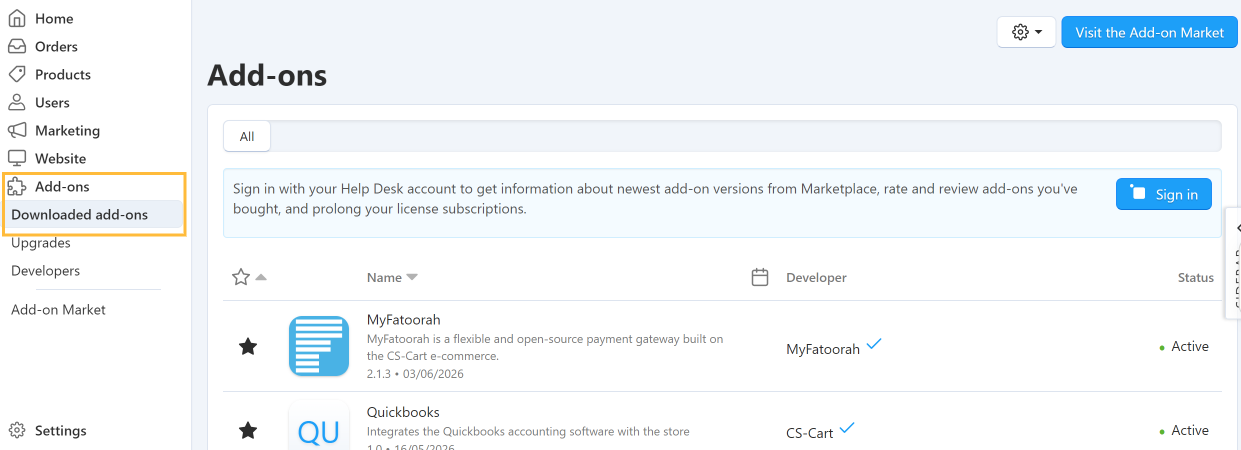1241x450 pixels.
Task: Click the Website monitor icon
Action: (x=17, y=158)
